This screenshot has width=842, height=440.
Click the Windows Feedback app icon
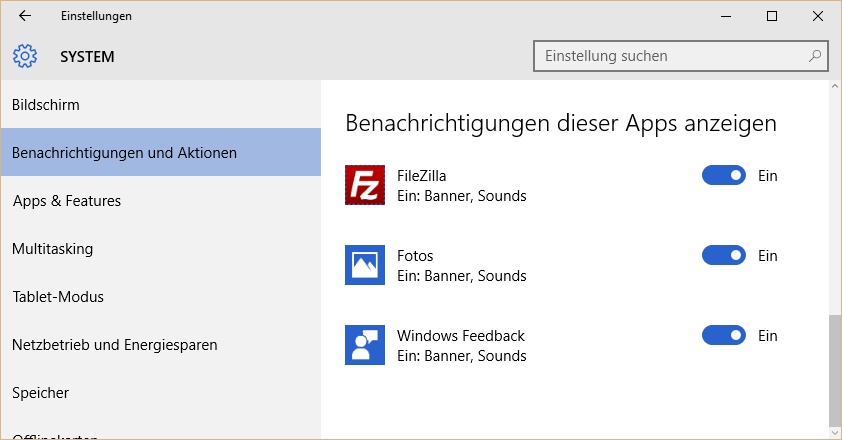pyautogui.click(x=365, y=345)
